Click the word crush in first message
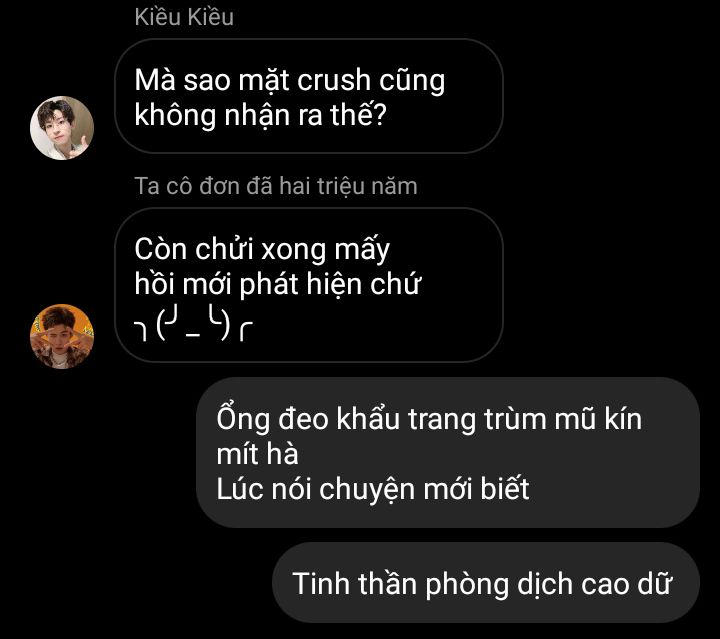The width and height of the screenshot is (720, 639). point(334,80)
